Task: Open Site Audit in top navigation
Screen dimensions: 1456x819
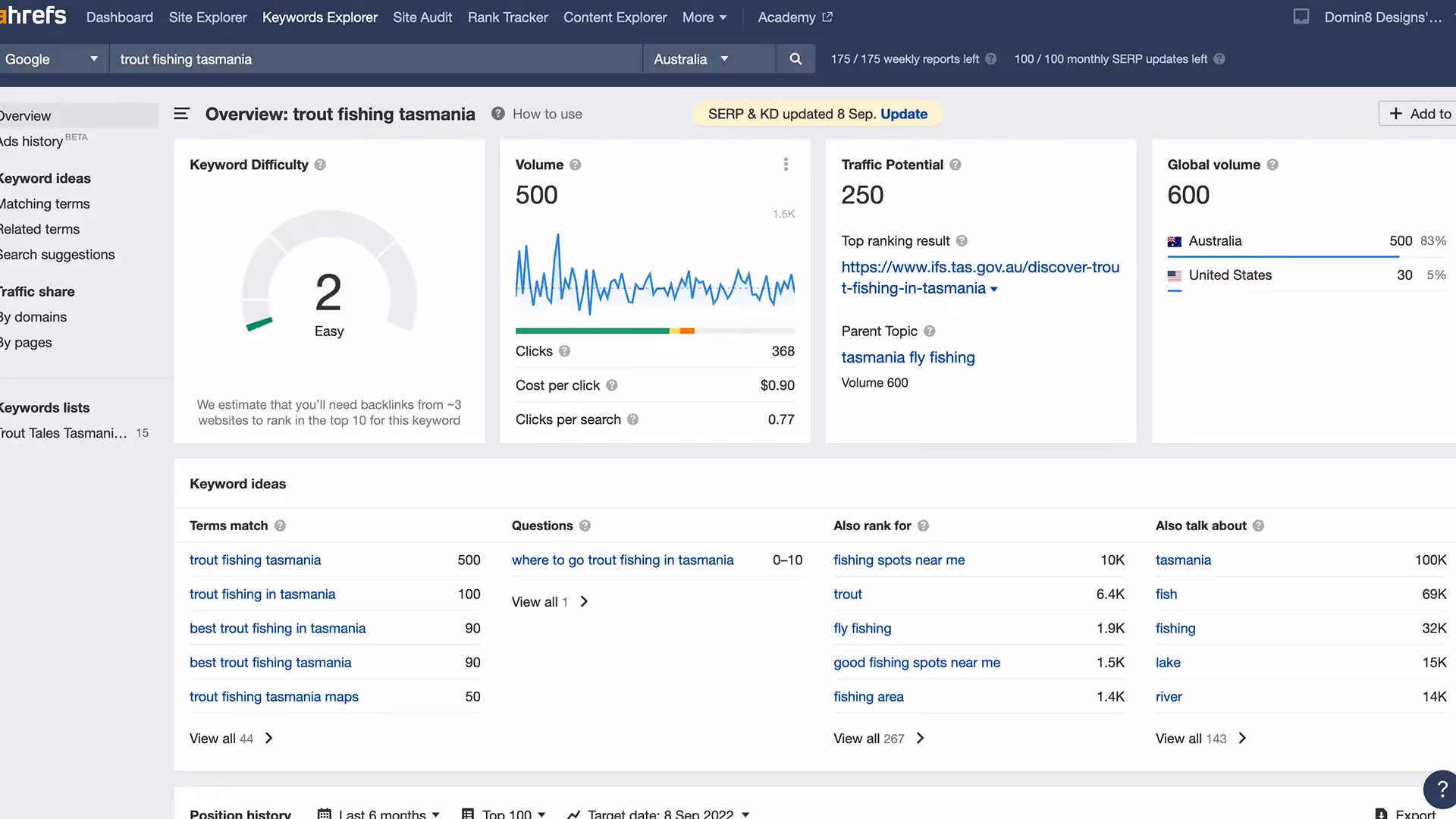Action: pos(422,17)
